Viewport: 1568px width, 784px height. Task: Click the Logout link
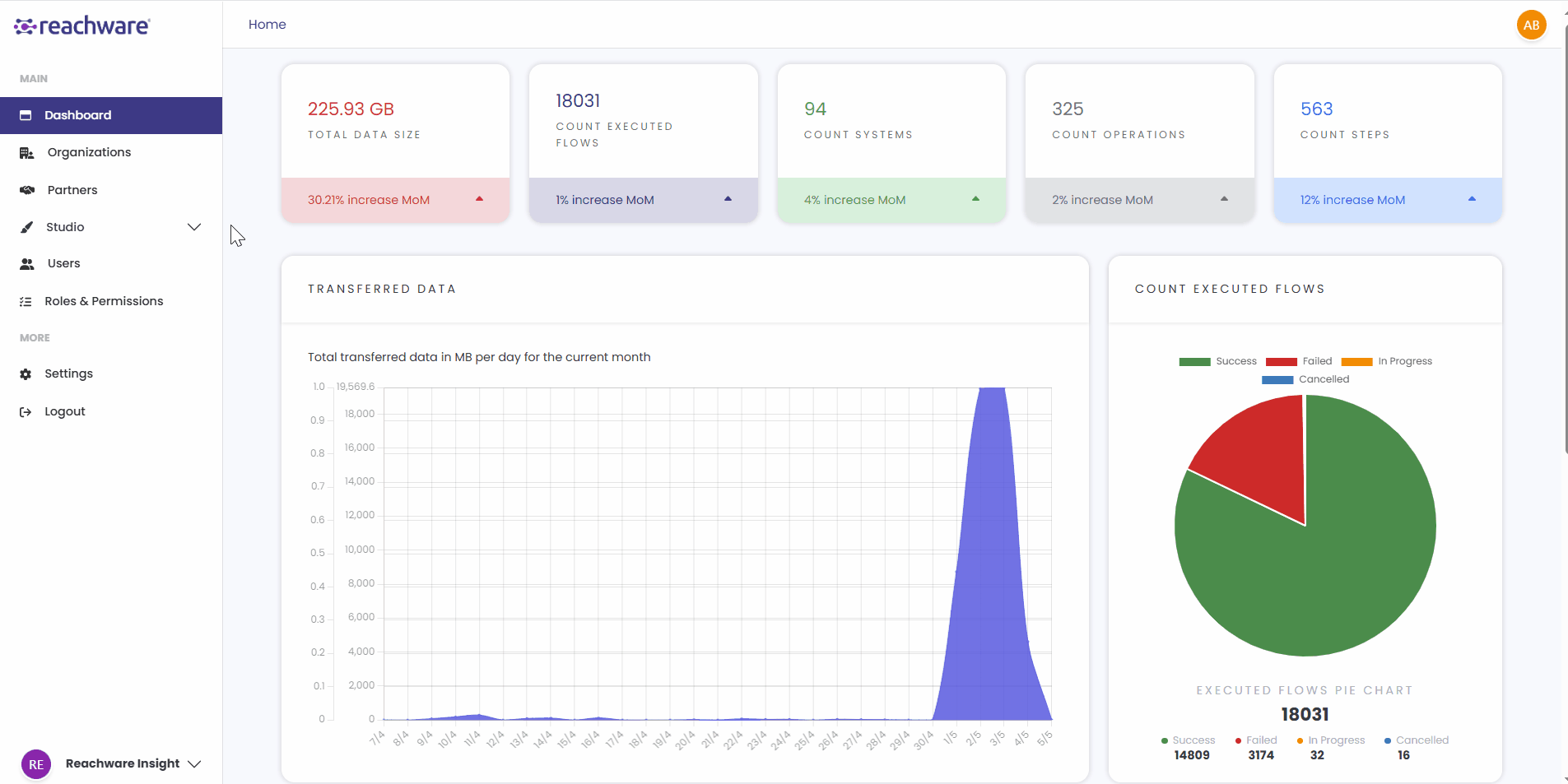tap(65, 411)
